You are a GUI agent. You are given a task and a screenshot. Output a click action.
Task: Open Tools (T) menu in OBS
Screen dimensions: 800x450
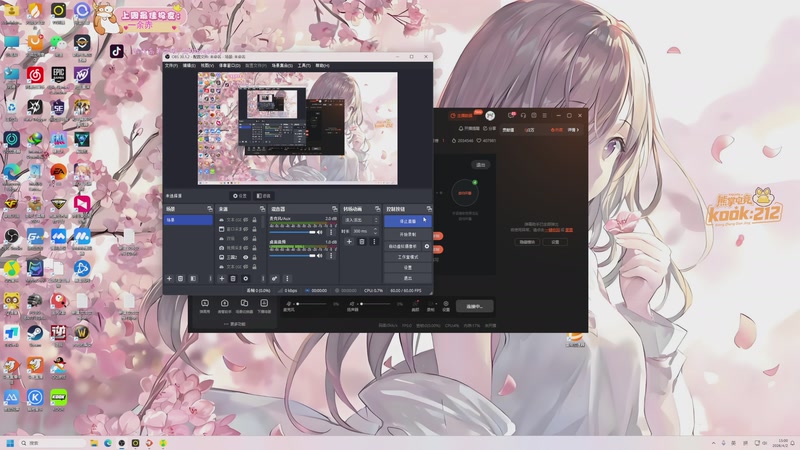(304, 66)
